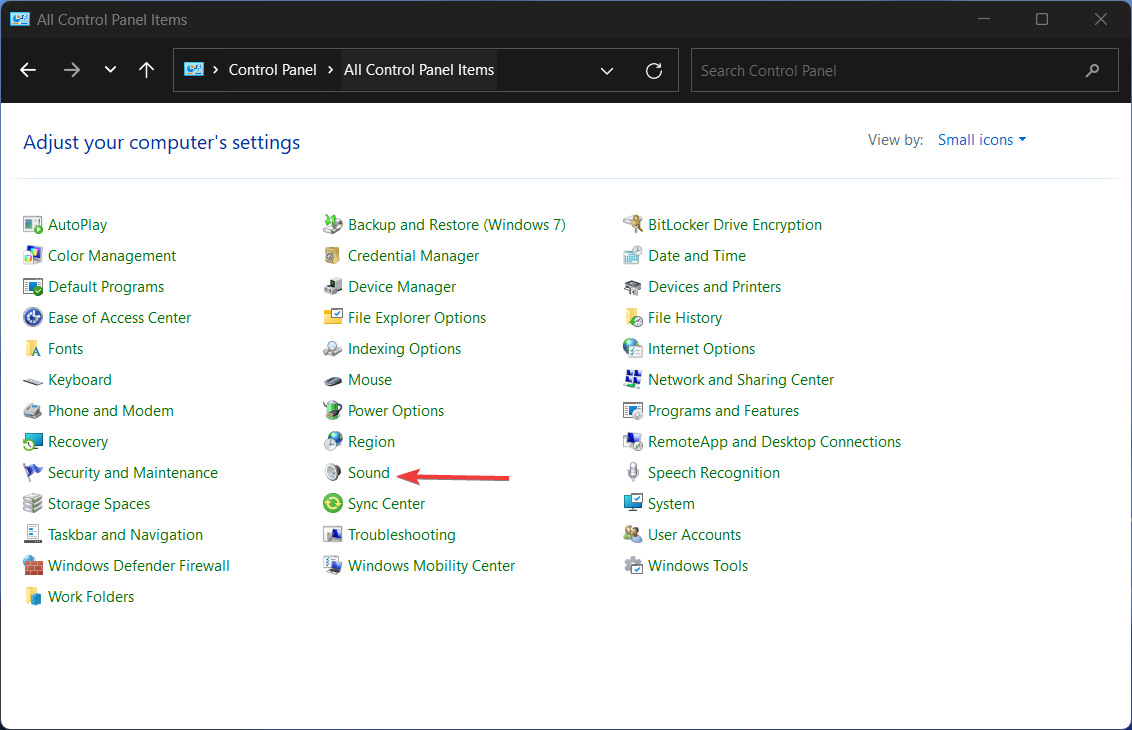The image size is (1132, 730).
Task: Click the Mouse icon
Action: click(x=333, y=380)
